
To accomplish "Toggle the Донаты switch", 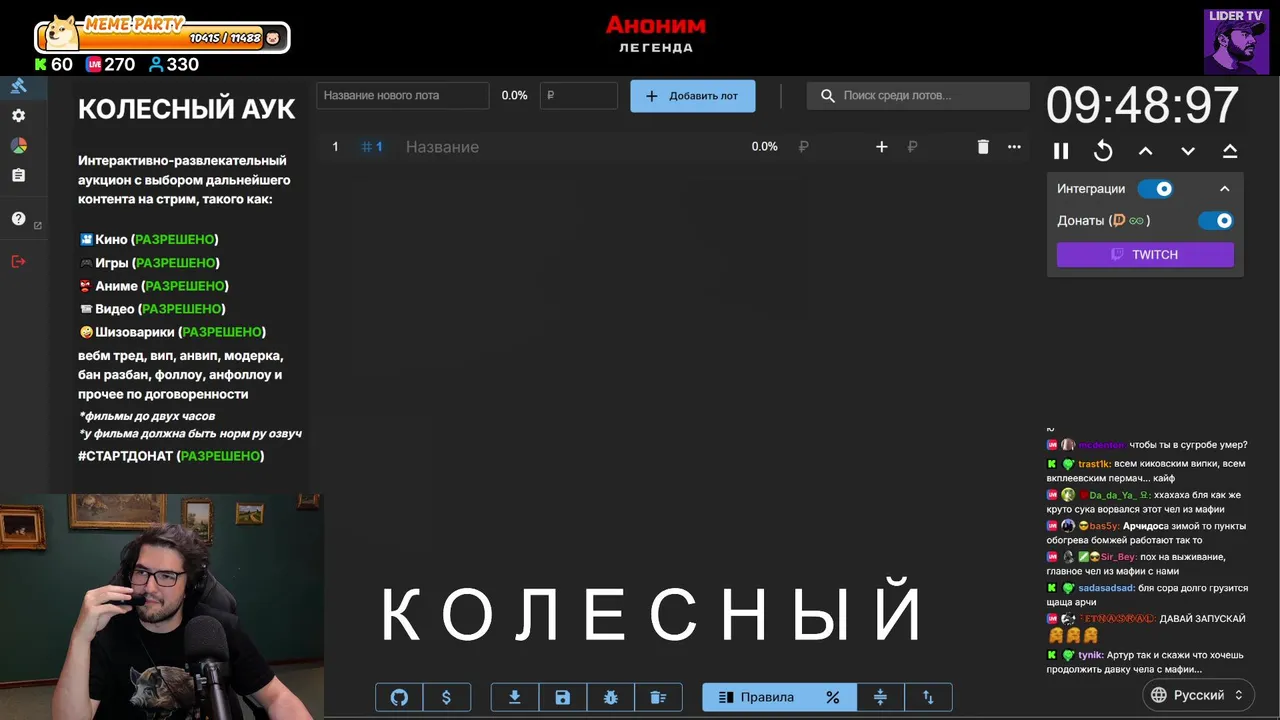I will [x=1216, y=221].
